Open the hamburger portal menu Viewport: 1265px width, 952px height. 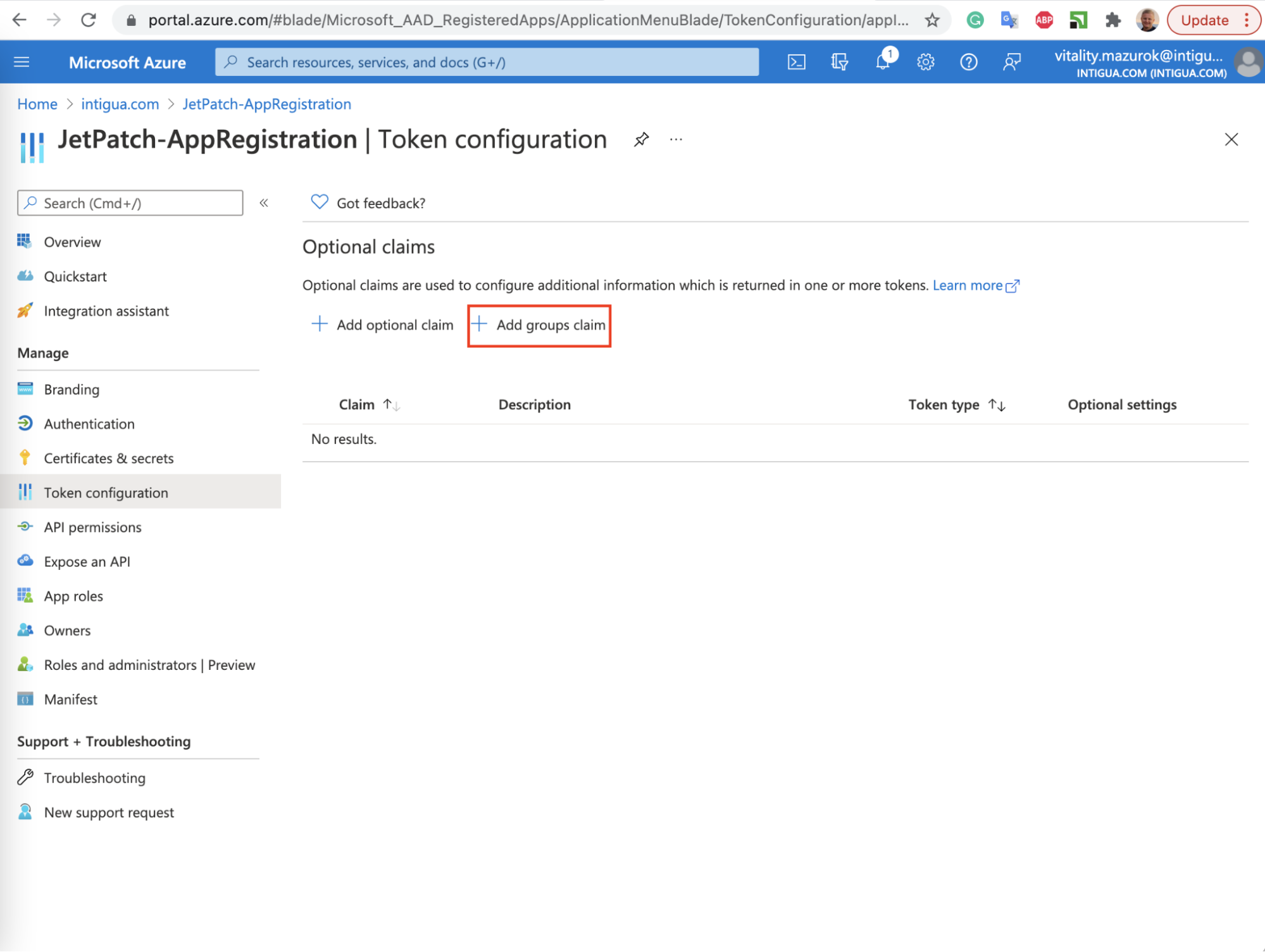click(22, 62)
